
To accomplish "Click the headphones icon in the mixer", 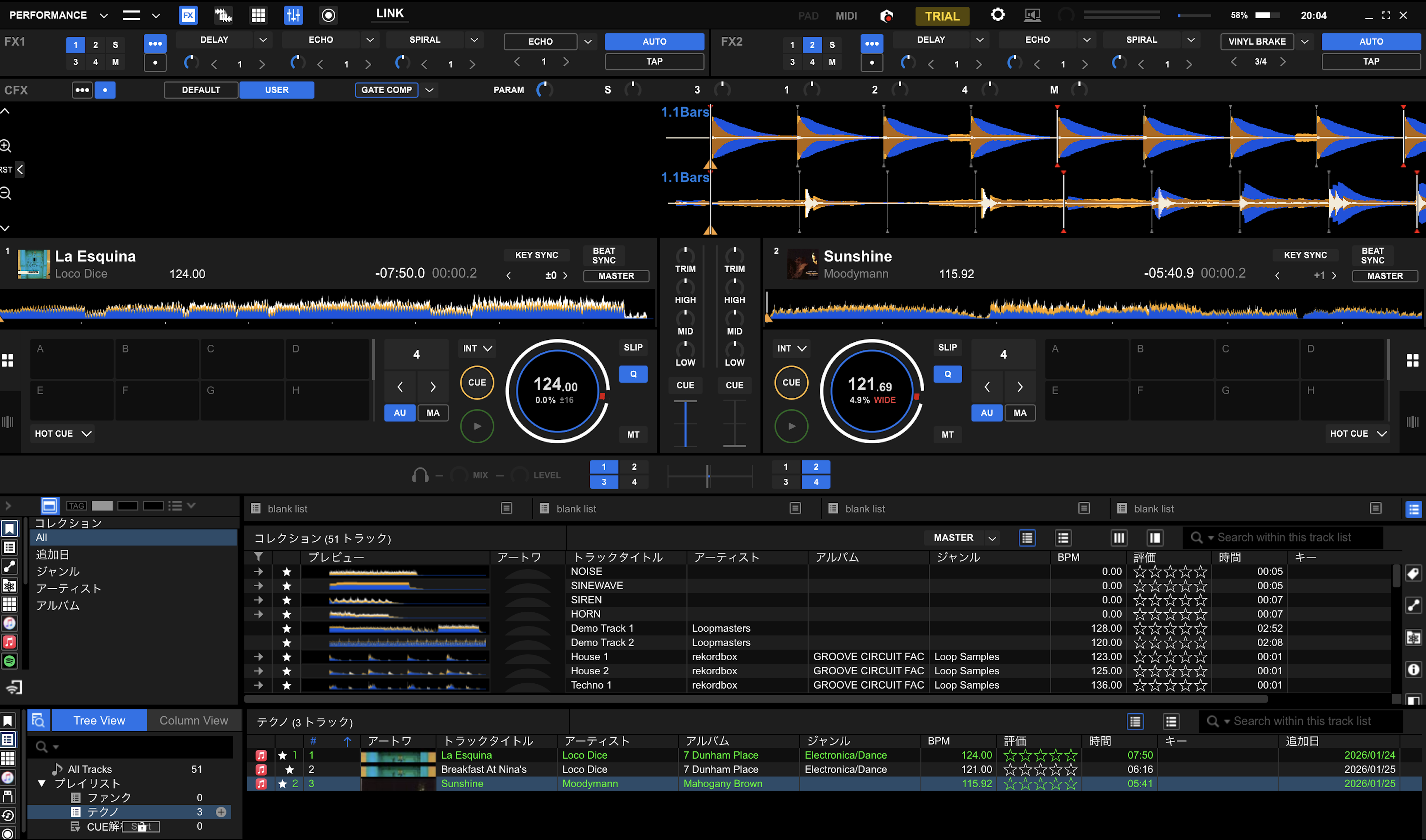I will pos(420,475).
